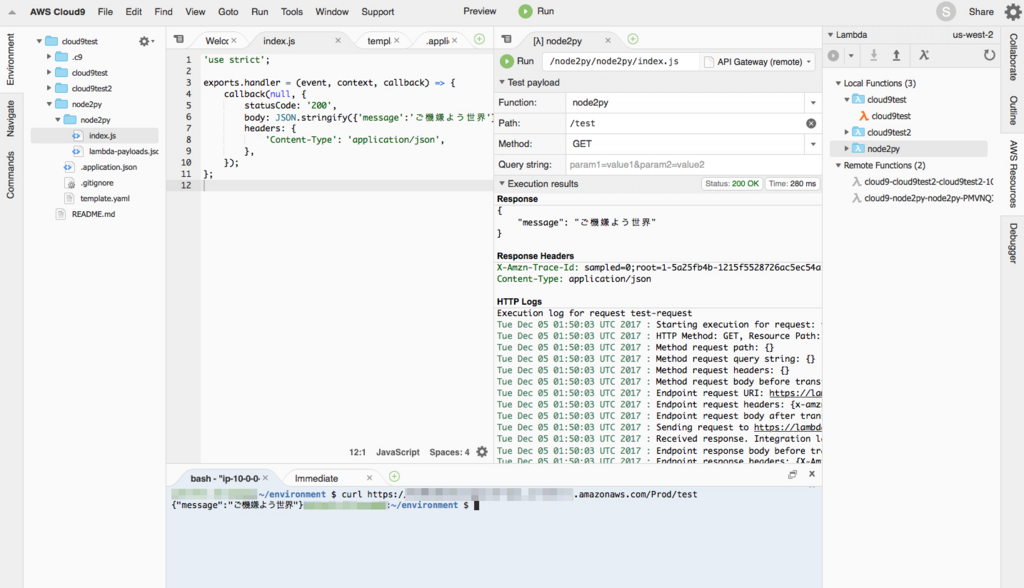Select lambda-payloads.json in the file tree
The width and height of the screenshot is (1024, 588).
click(123, 152)
